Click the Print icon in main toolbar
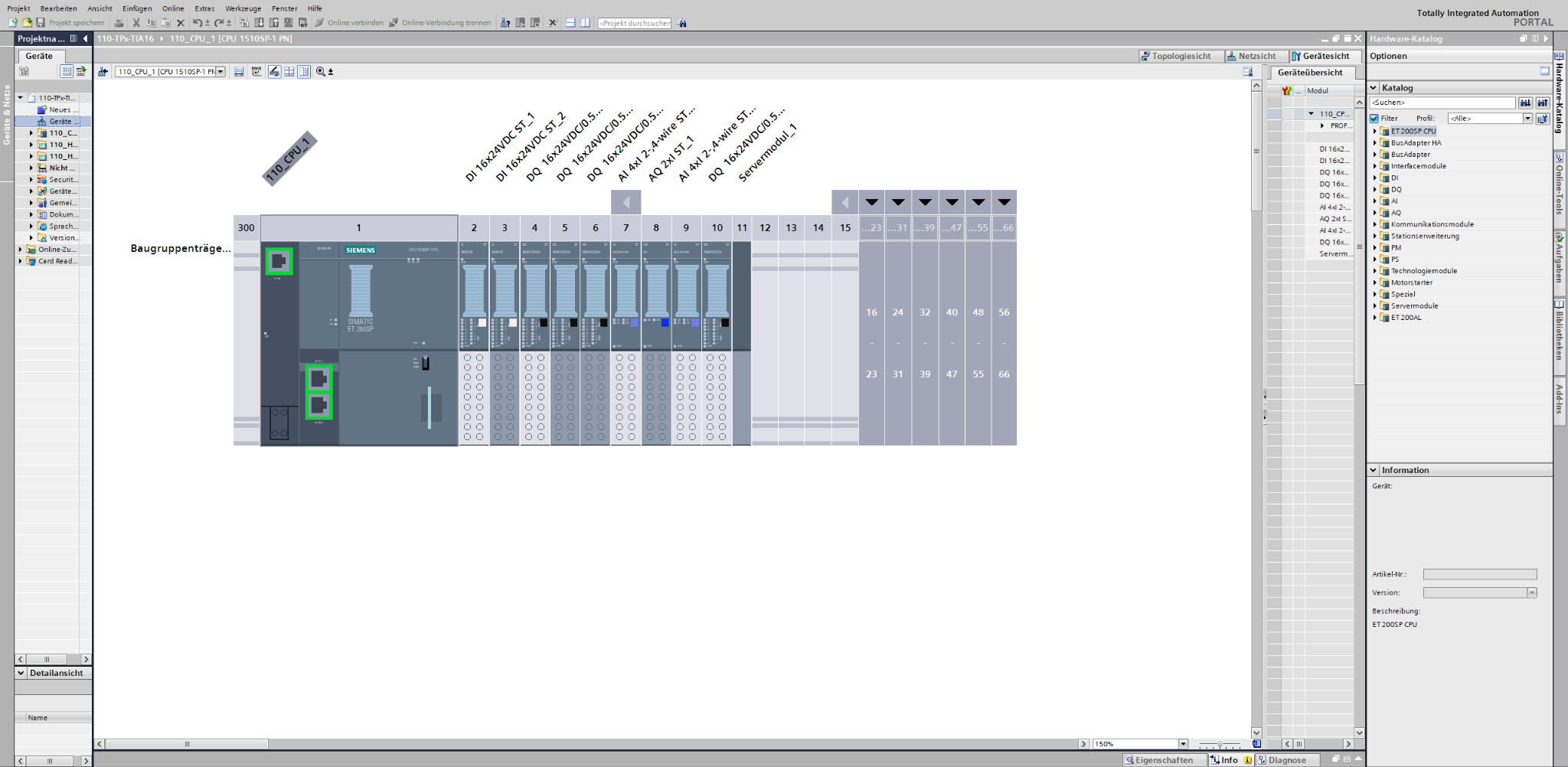 click(119, 23)
